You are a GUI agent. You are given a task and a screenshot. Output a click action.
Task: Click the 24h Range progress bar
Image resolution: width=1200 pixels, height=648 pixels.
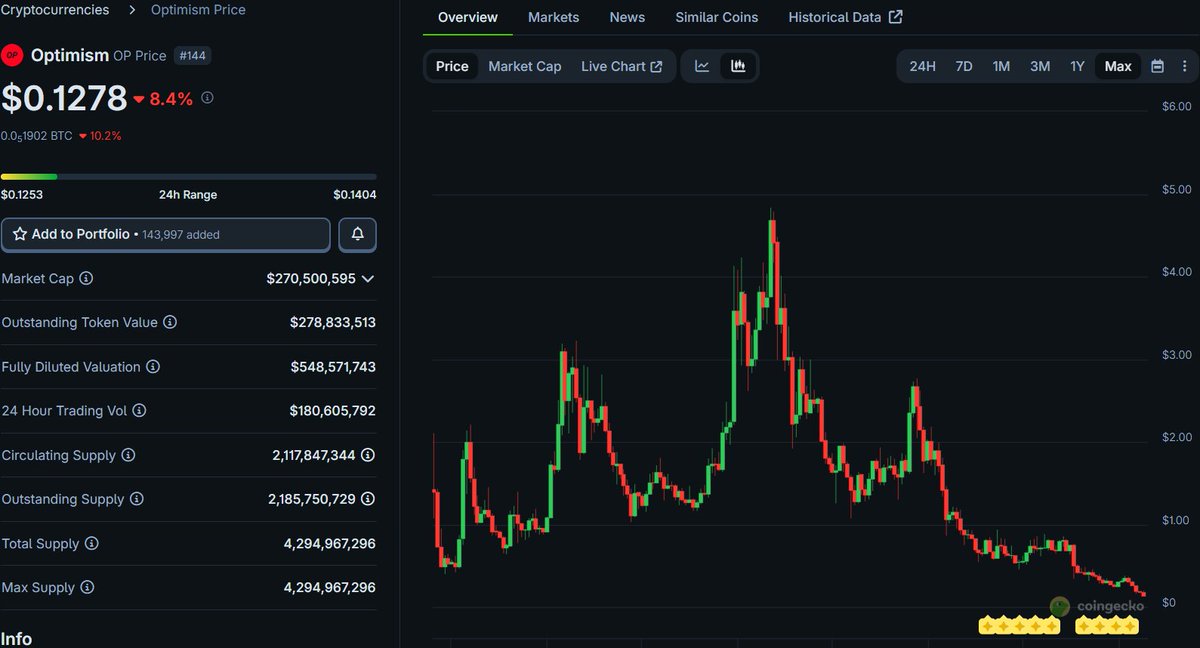coord(189,176)
